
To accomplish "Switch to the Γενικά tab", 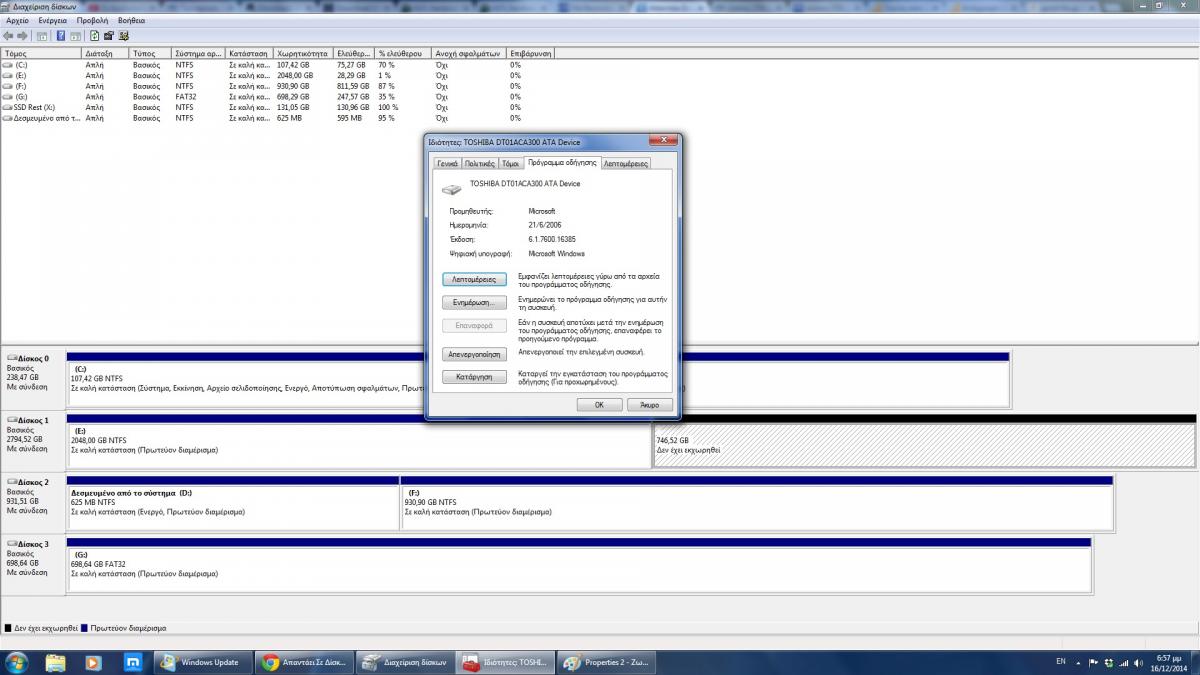I will (447, 163).
